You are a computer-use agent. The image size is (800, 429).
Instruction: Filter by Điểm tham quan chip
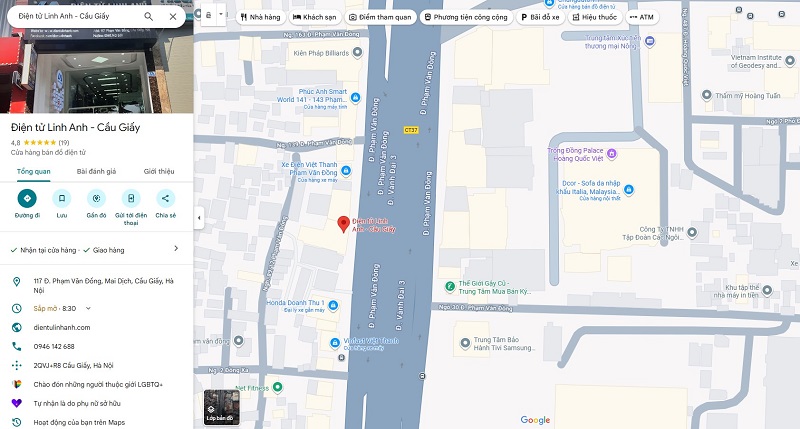380,17
